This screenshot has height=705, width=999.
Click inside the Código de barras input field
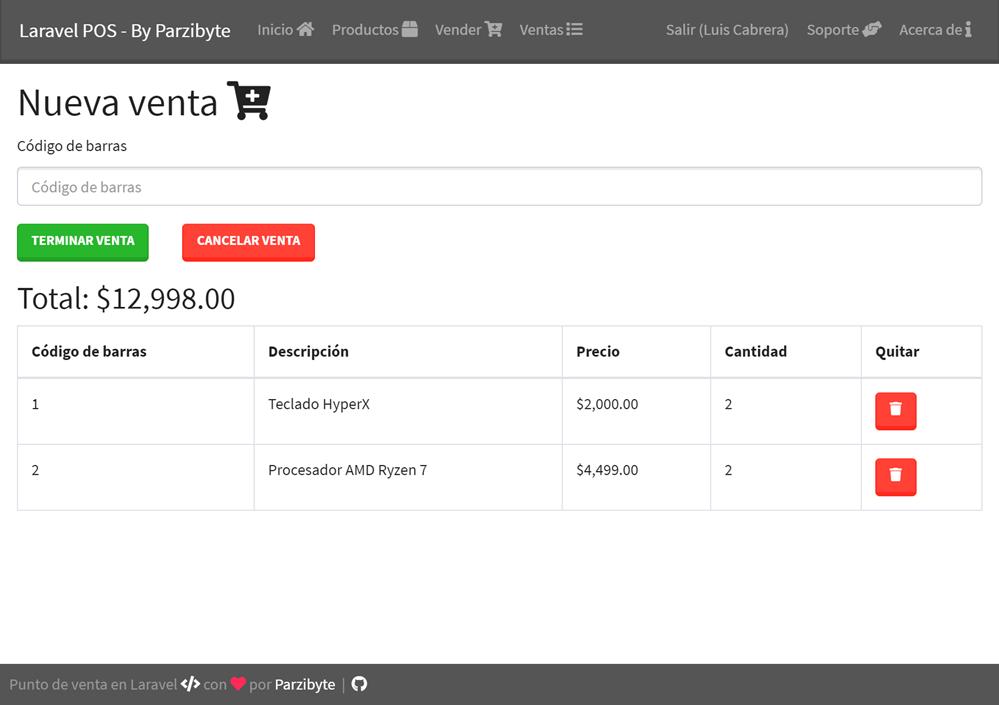click(498, 186)
